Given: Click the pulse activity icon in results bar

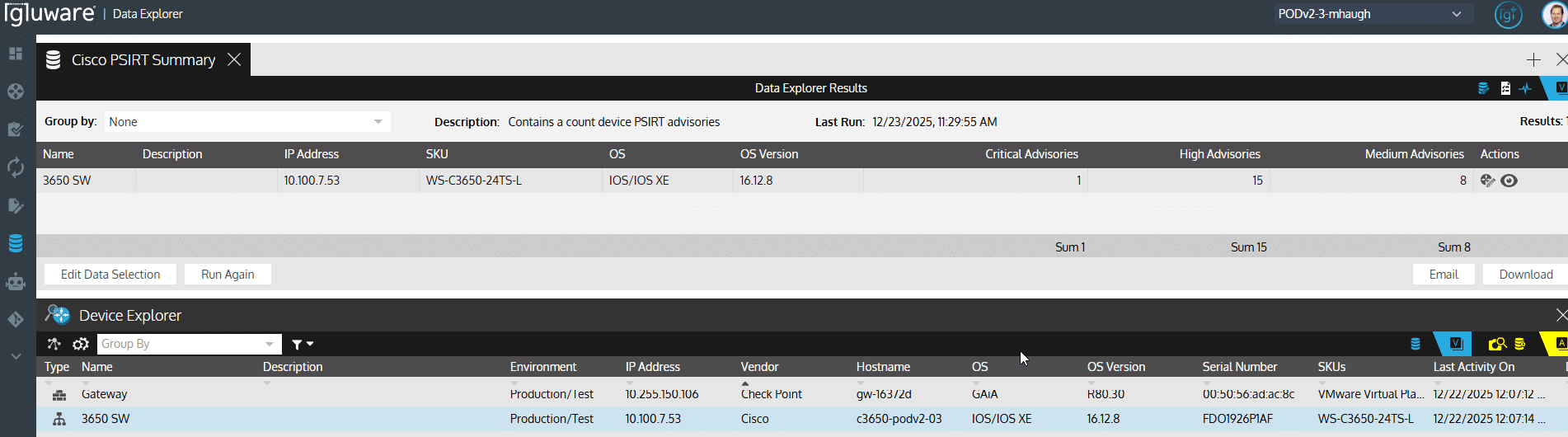Looking at the screenshot, I should 1525,88.
